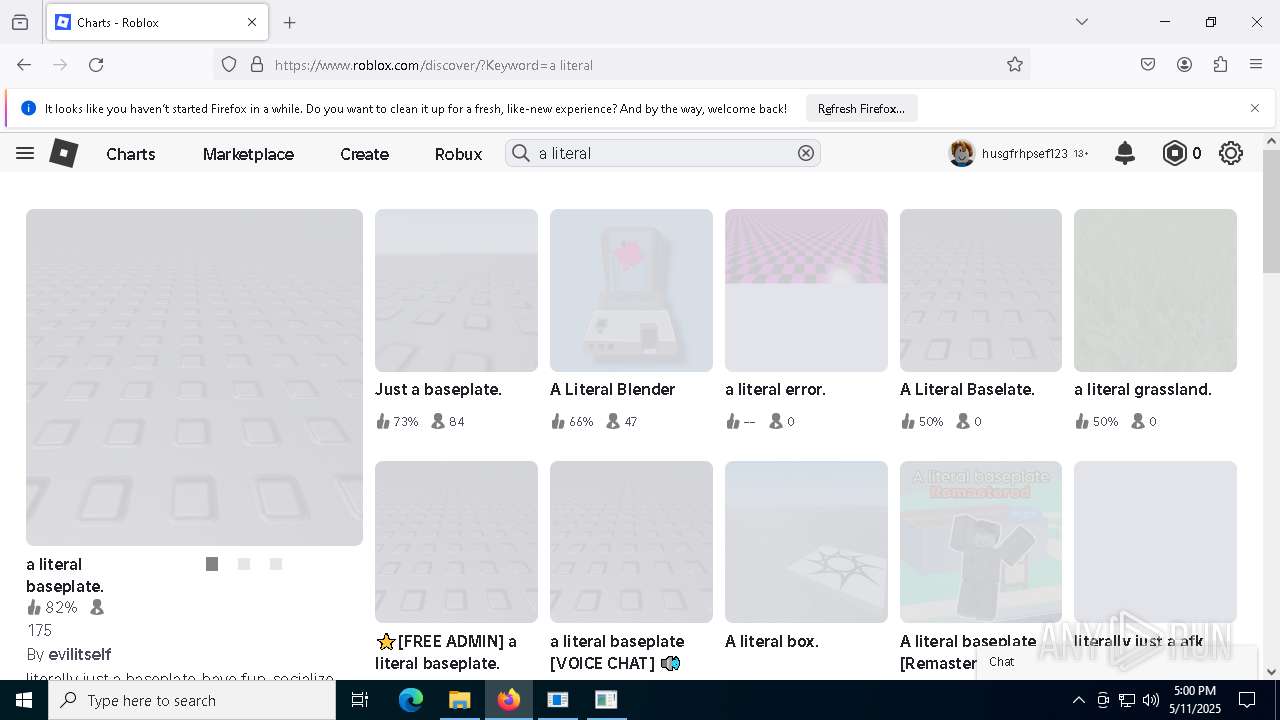Image resolution: width=1280 pixels, height=720 pixels.
Task: Open Robux in Roblox navigation
Action: [x=458, y=154]
